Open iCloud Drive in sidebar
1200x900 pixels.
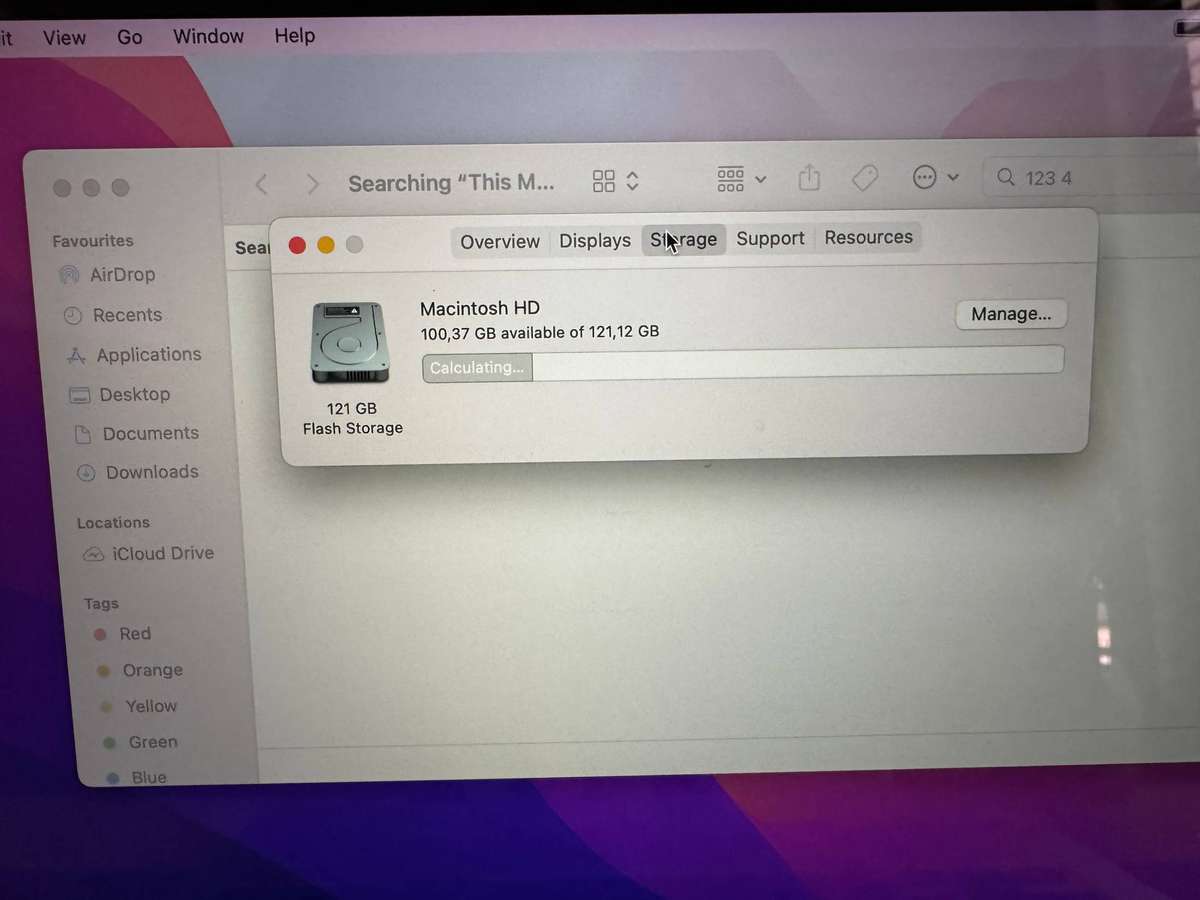163,553
